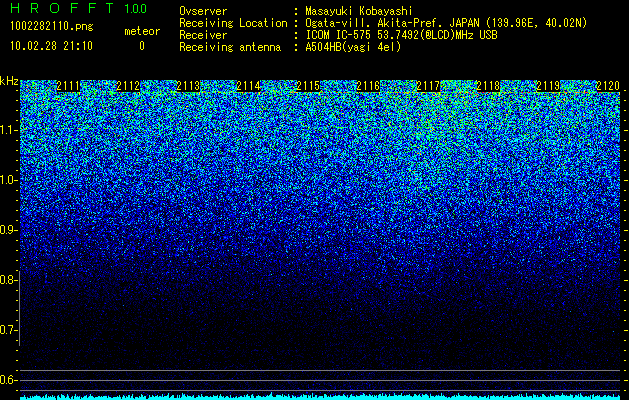Click the 0.6 kHz axis tick label
Viewport: 629px width, 400px height.
pyautogui.click(x=7, y=380)
